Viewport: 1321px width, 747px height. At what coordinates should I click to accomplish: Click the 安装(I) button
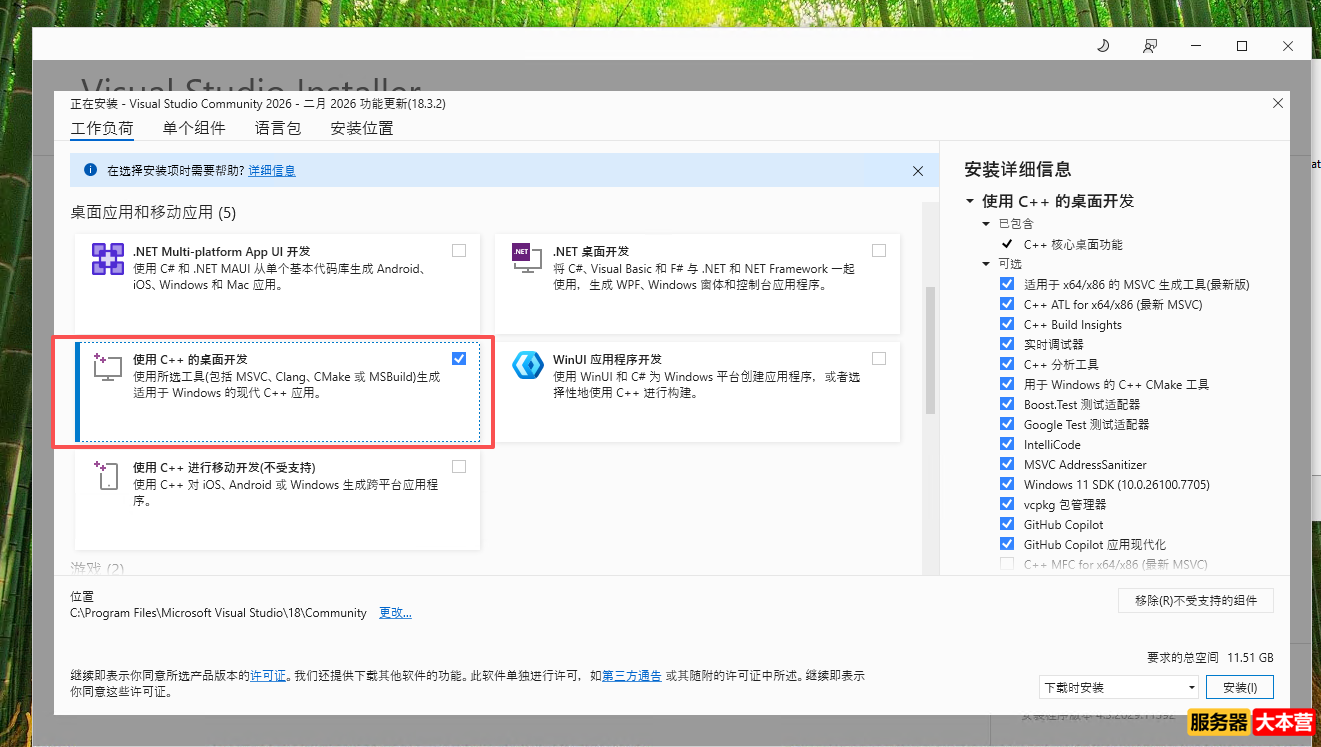(x=1240, y=687)
